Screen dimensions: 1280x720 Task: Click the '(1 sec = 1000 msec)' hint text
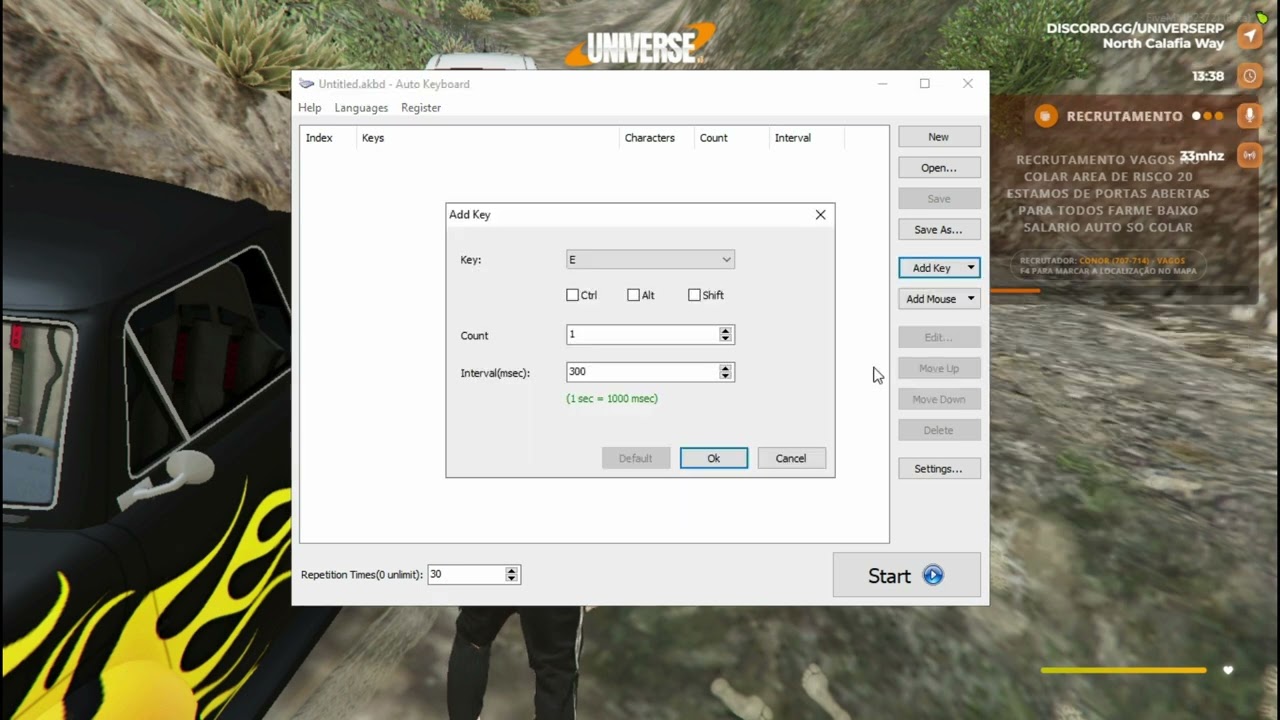point(612,399)
